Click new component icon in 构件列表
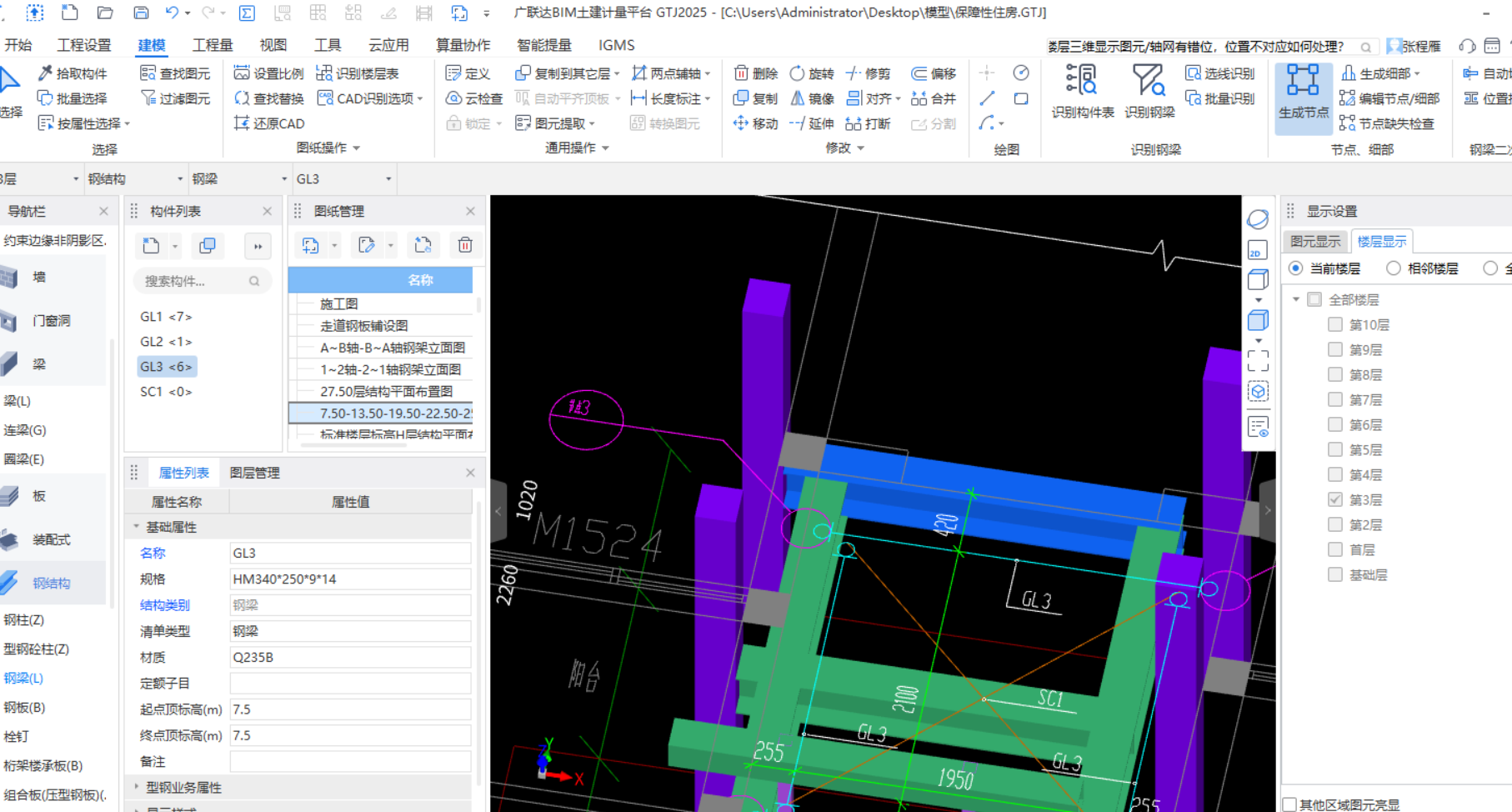The height and width of the screenshot is (812, 1512). [x=151, y=246]
